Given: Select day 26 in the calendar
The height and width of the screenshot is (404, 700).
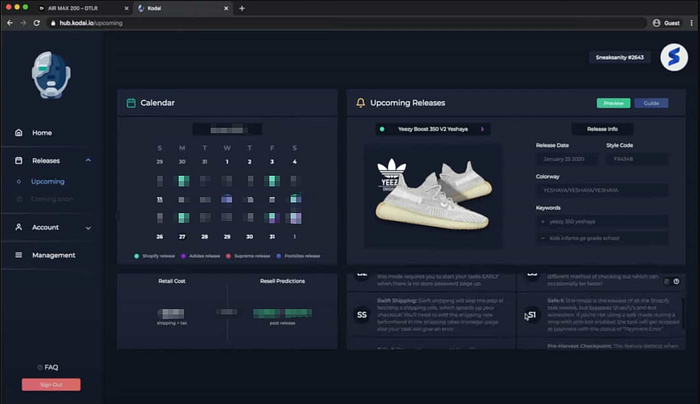Looking at the screenshot, I should point(160,237).
